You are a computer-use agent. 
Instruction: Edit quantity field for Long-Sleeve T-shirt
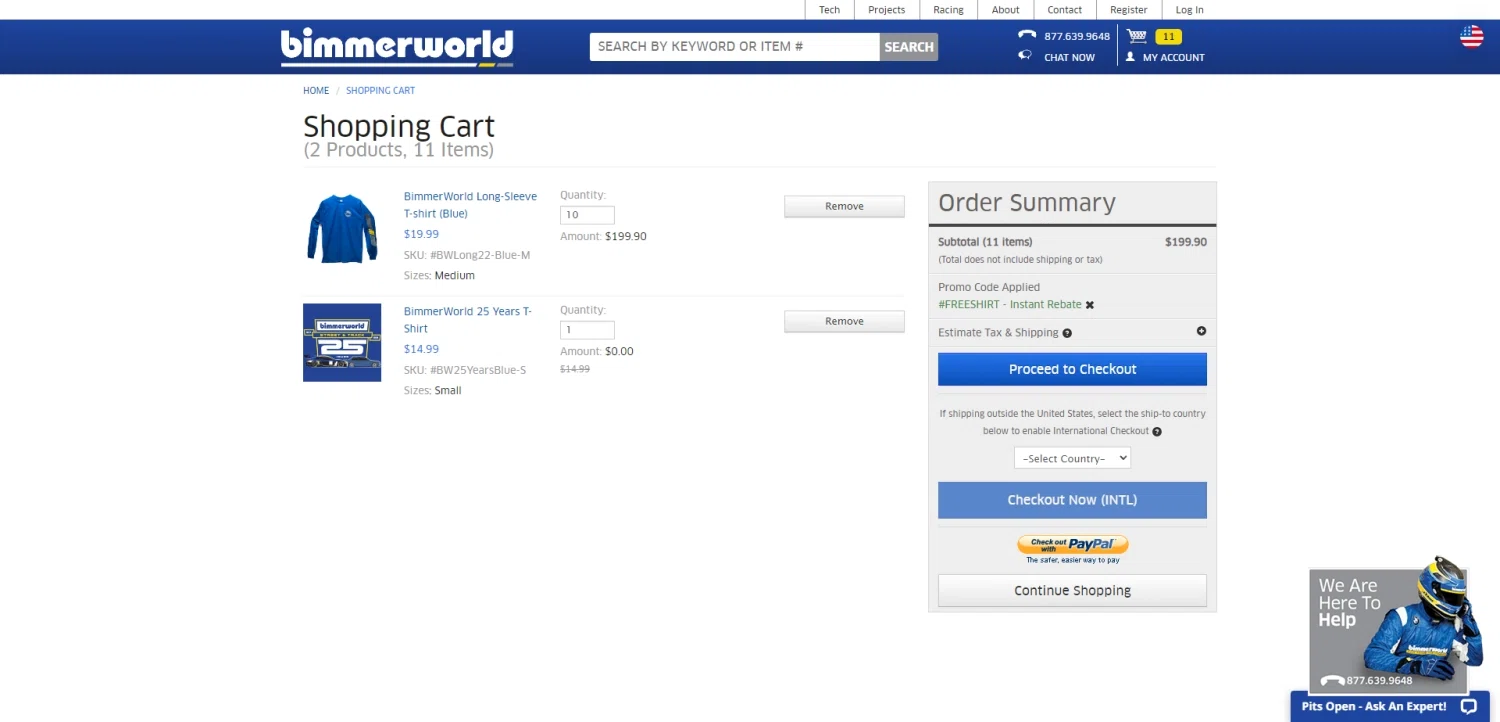587,215
